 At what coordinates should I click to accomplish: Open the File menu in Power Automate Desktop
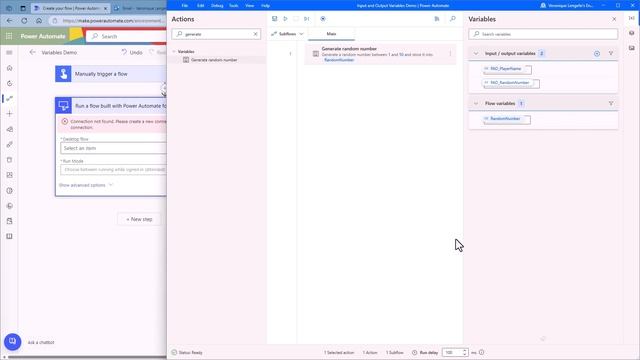point(185,6)
